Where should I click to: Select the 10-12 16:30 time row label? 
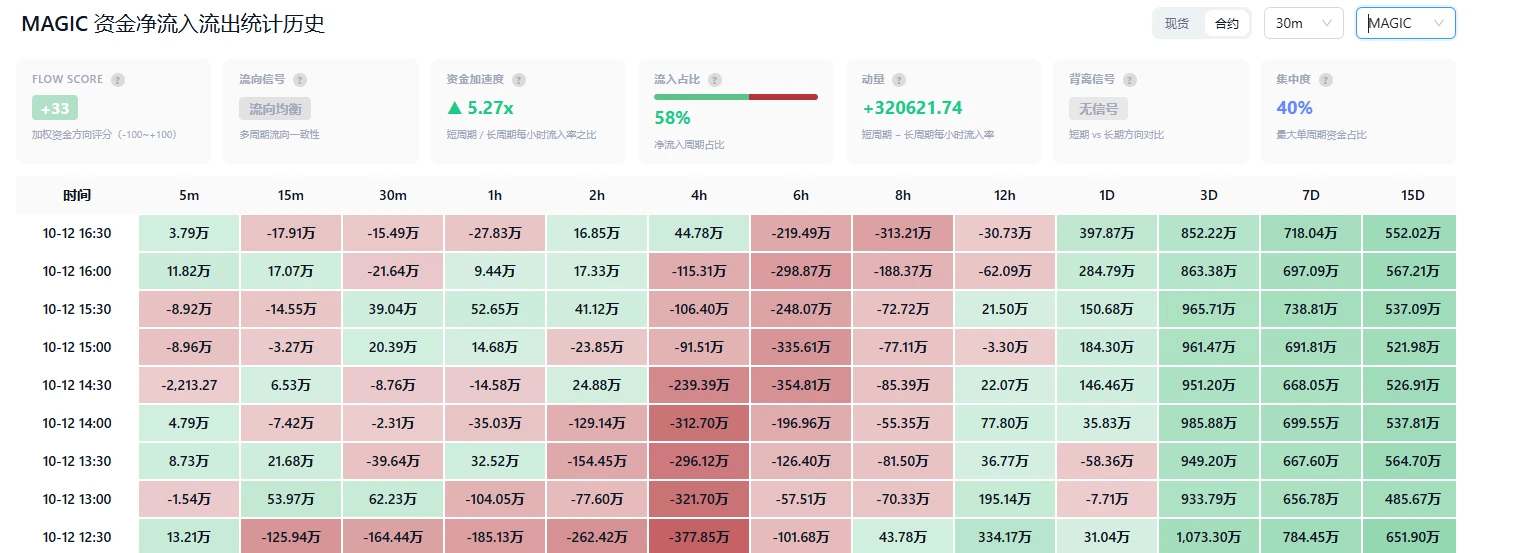click(77, 233)
